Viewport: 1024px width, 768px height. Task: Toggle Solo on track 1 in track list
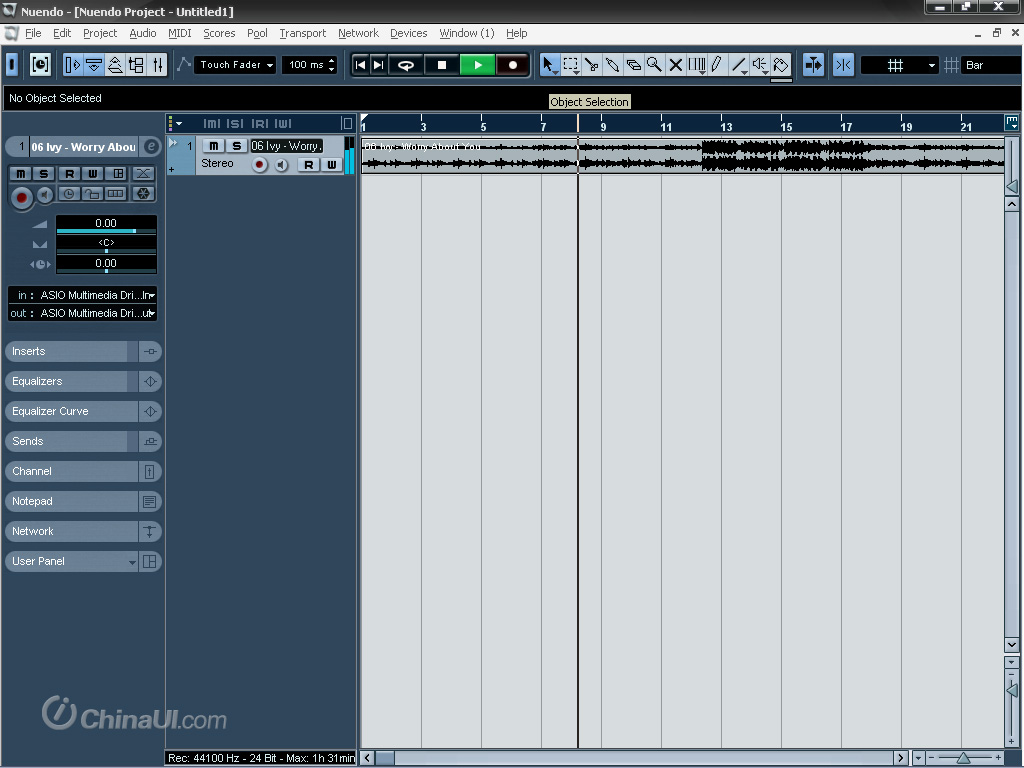[x=236, y=146]
